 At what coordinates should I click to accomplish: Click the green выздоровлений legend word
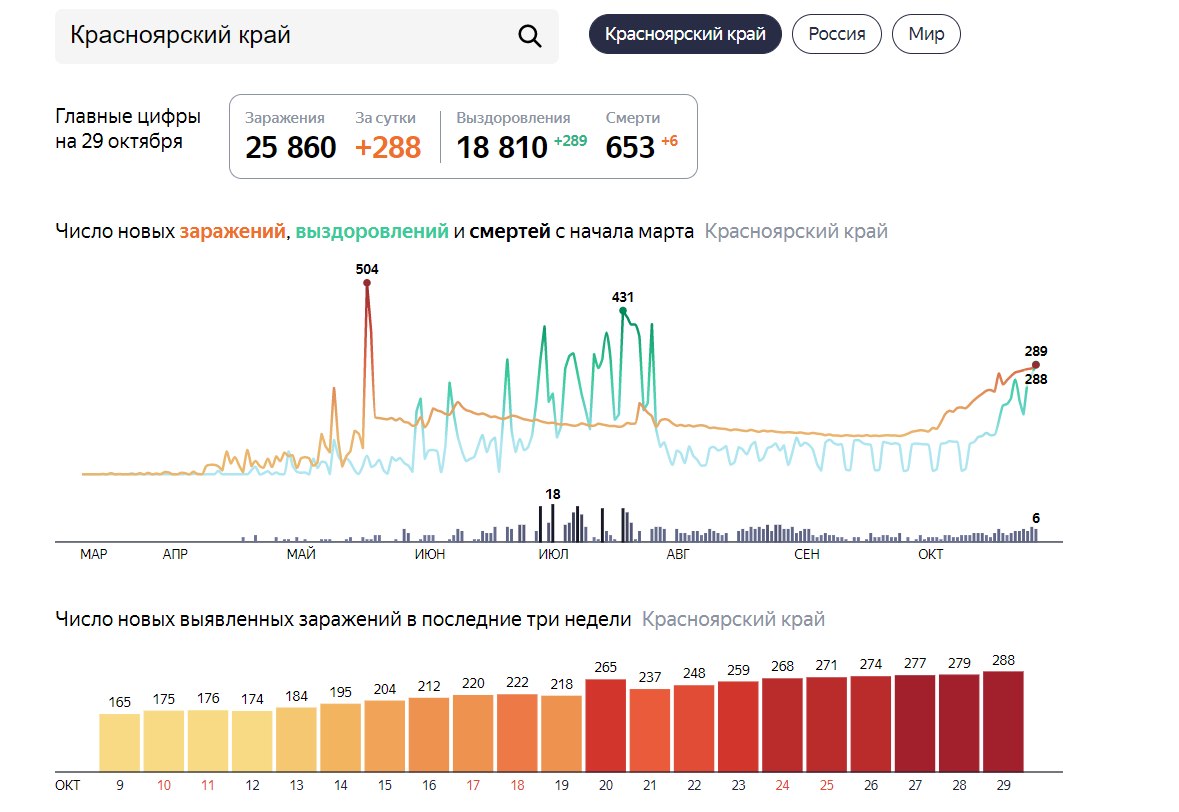[x=372, y=232]
